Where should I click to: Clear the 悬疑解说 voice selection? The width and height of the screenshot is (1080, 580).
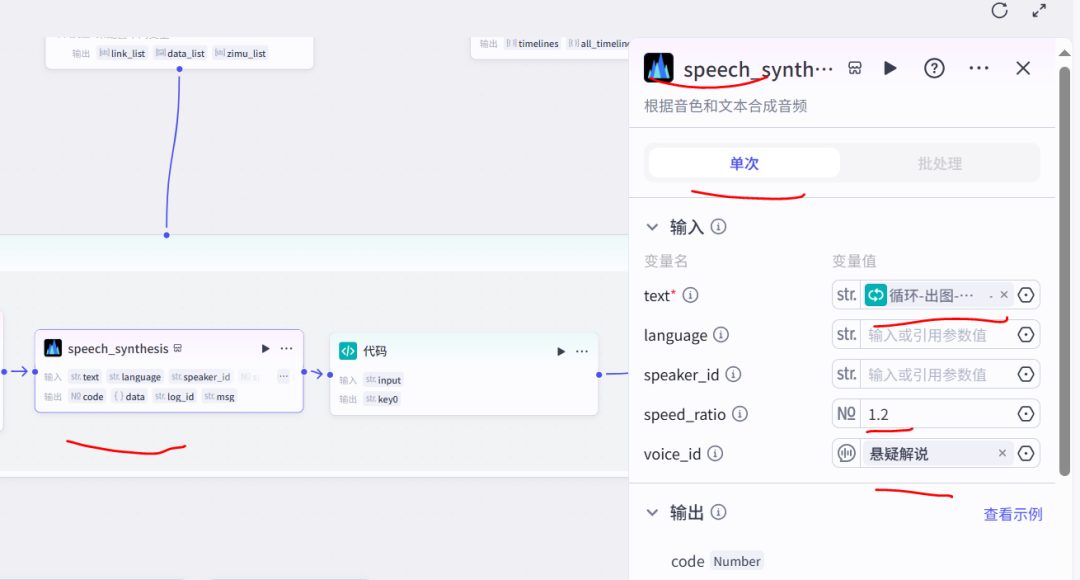click(1002, 453)
